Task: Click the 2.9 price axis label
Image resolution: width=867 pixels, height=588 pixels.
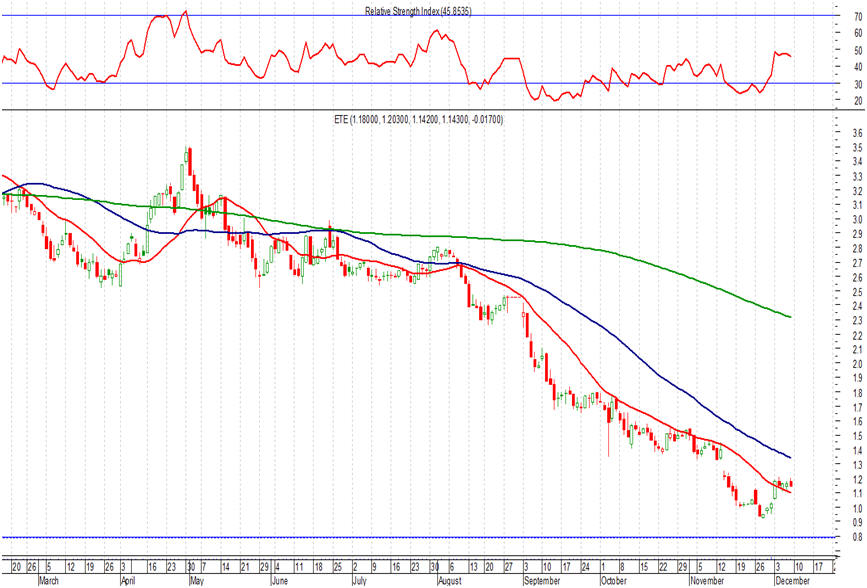Action: 858,235
